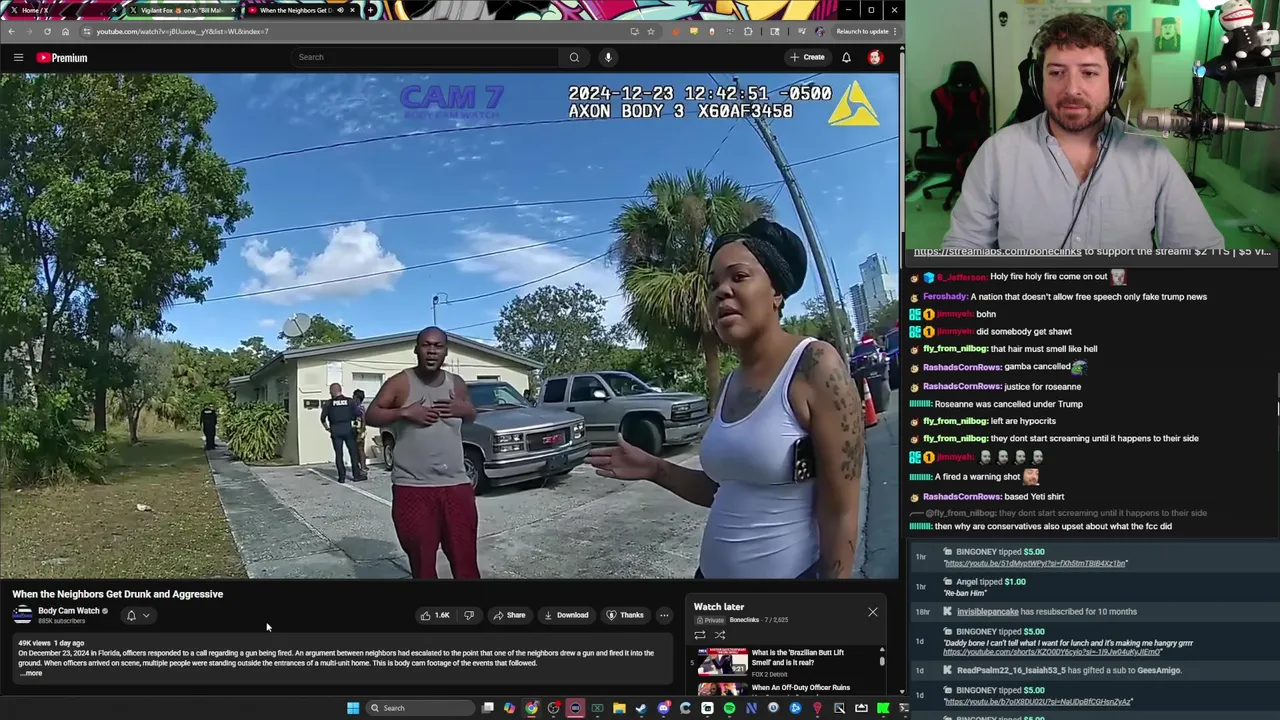
Task: Go to YouTube Premium home logo
Action: (x=62, y=57)
